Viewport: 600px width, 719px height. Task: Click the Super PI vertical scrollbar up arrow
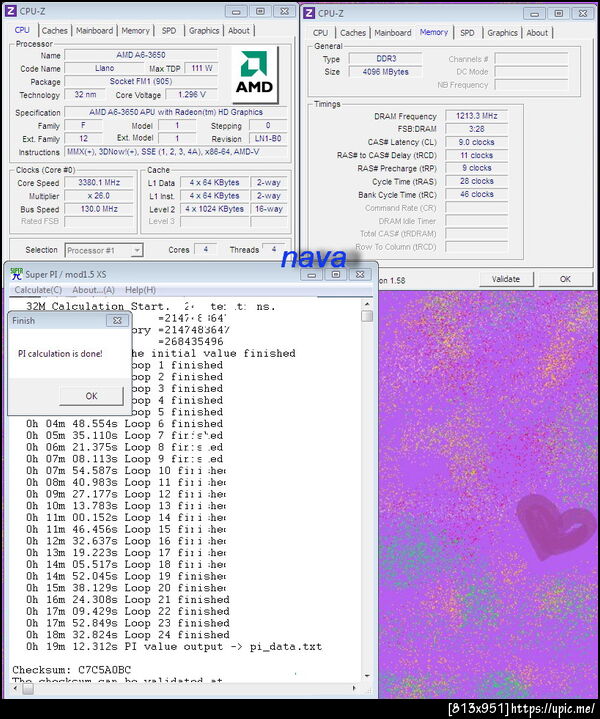pos(367,304)
